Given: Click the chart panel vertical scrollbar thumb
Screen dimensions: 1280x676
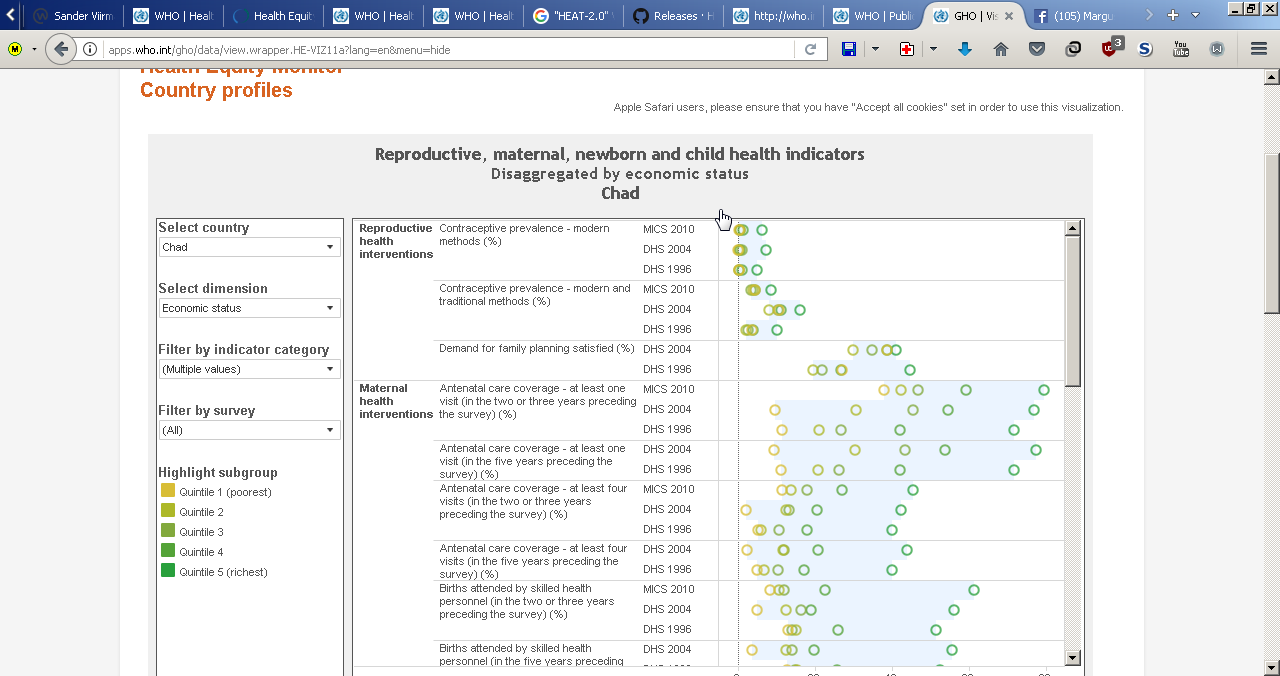Looking at the screenshot, I should pos(1073,311).
